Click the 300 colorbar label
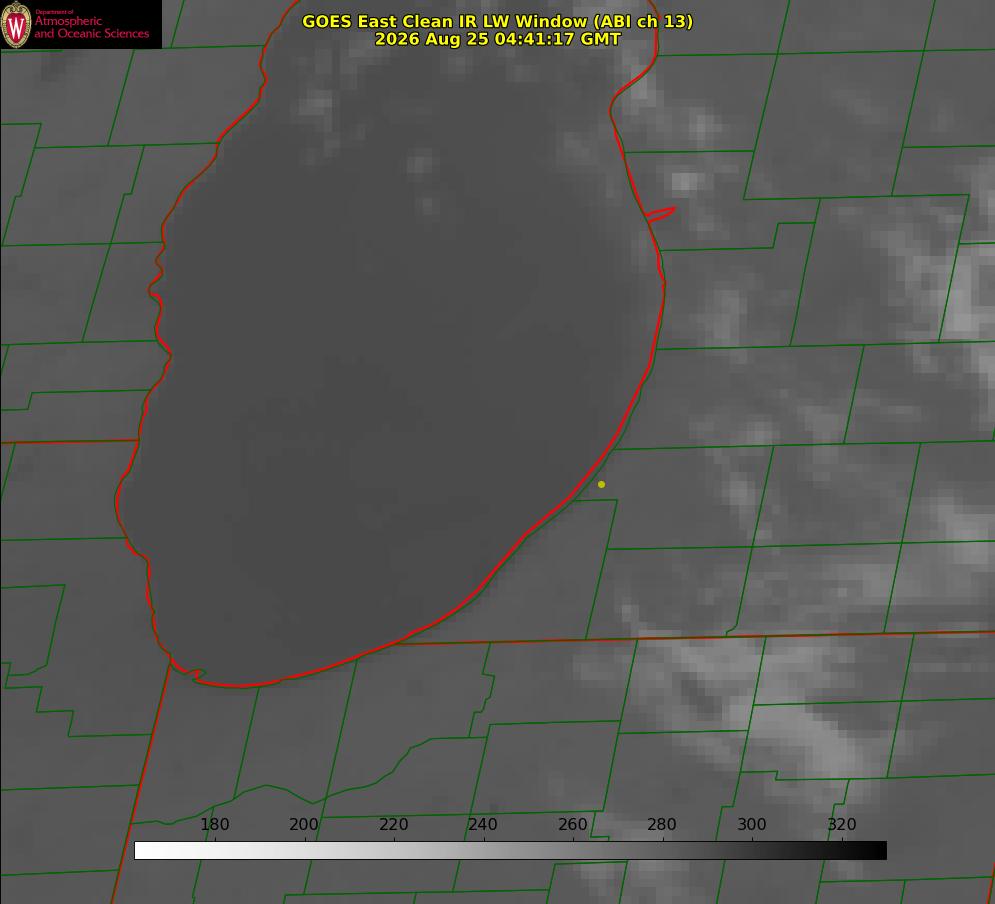995x904 pixels. click(752, 824)
